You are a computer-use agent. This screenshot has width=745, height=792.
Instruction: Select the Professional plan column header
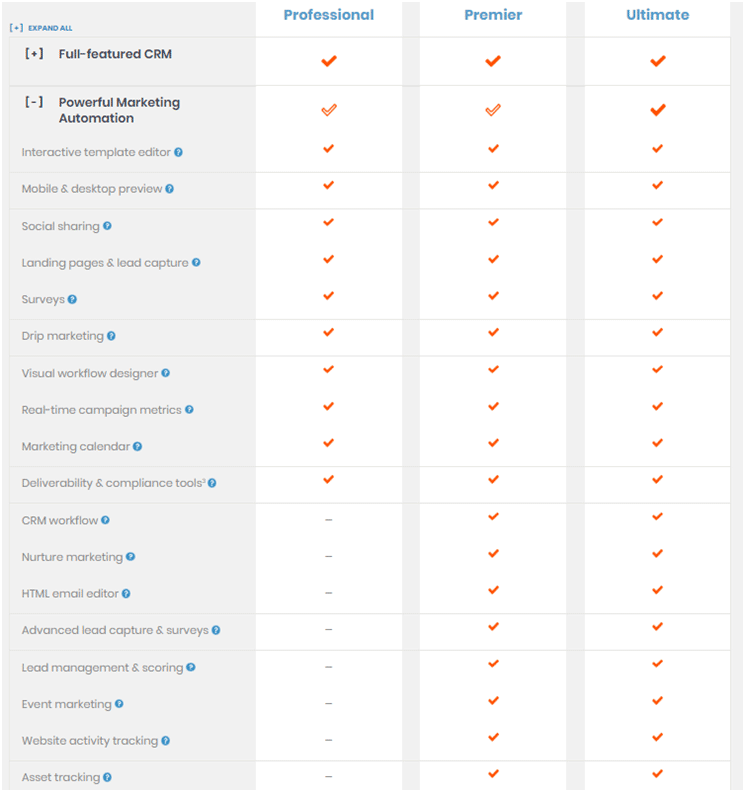pos(329,15)
